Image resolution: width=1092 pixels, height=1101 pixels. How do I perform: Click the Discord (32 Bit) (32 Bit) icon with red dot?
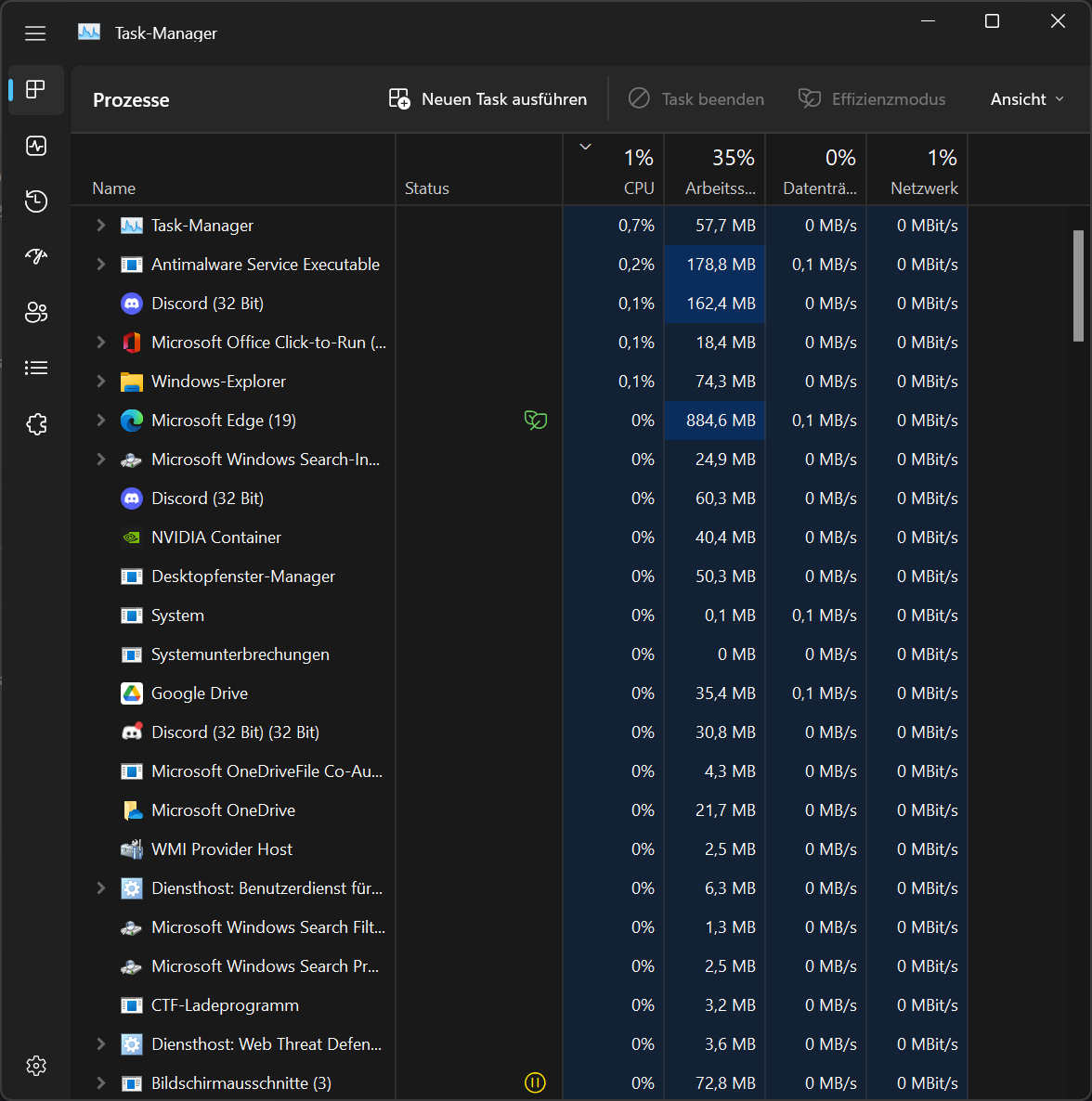pos(132,731)
